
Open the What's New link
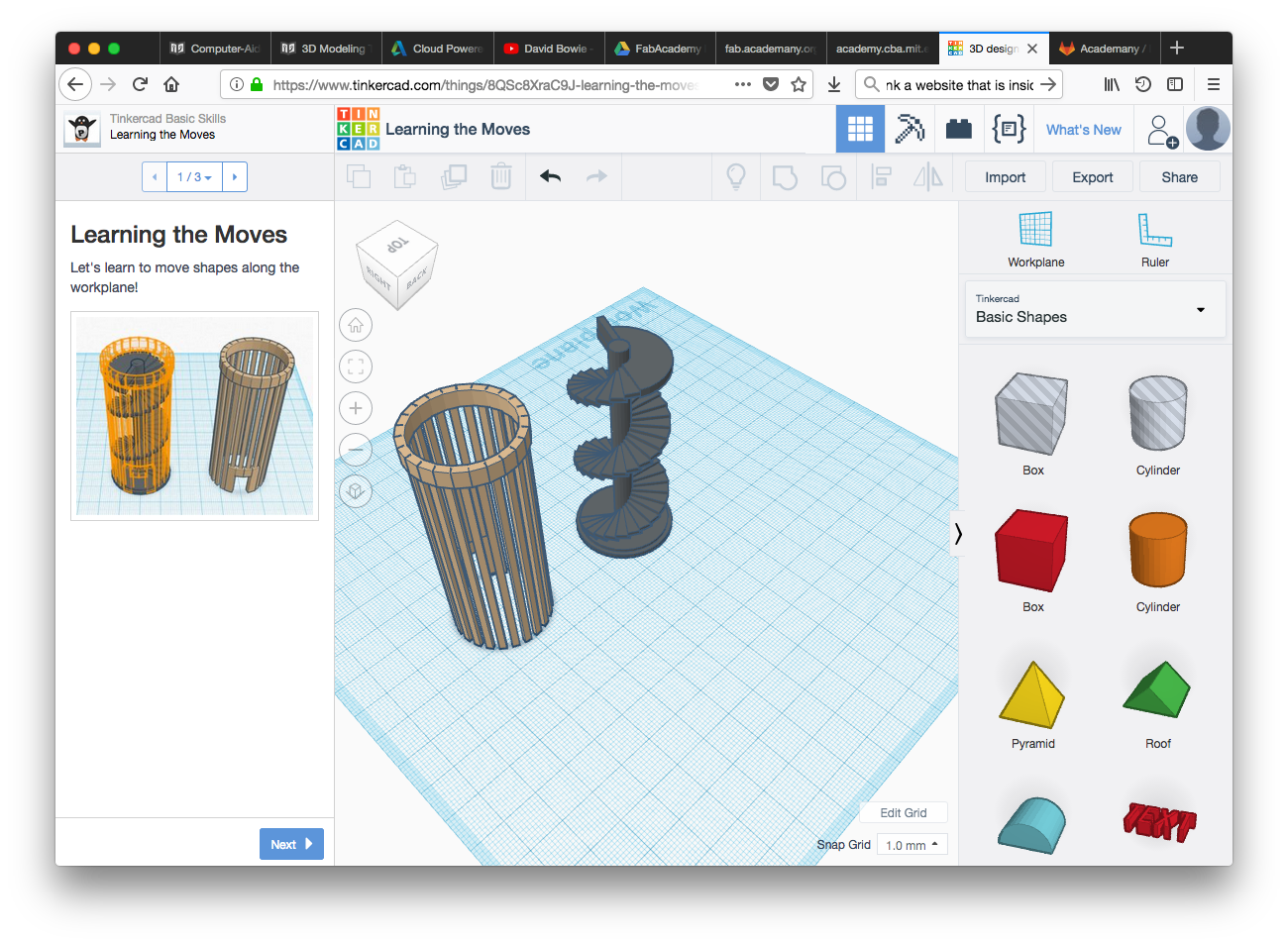point(1084,130)
